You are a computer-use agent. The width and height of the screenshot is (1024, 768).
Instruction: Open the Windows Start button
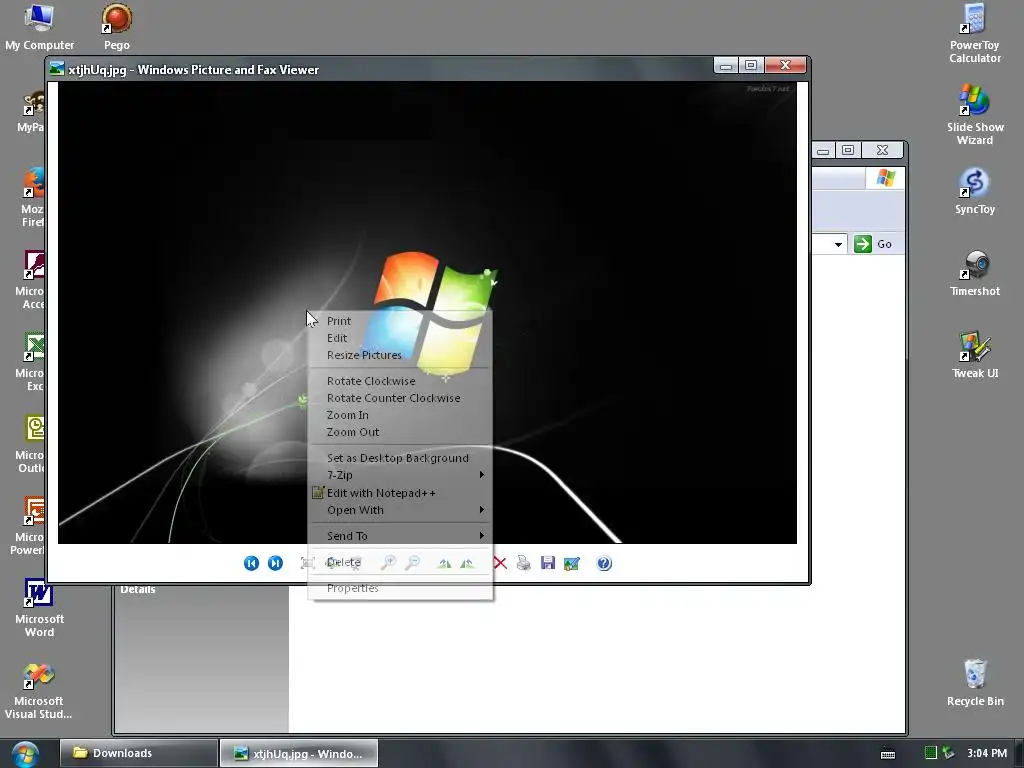pos(24,754)
